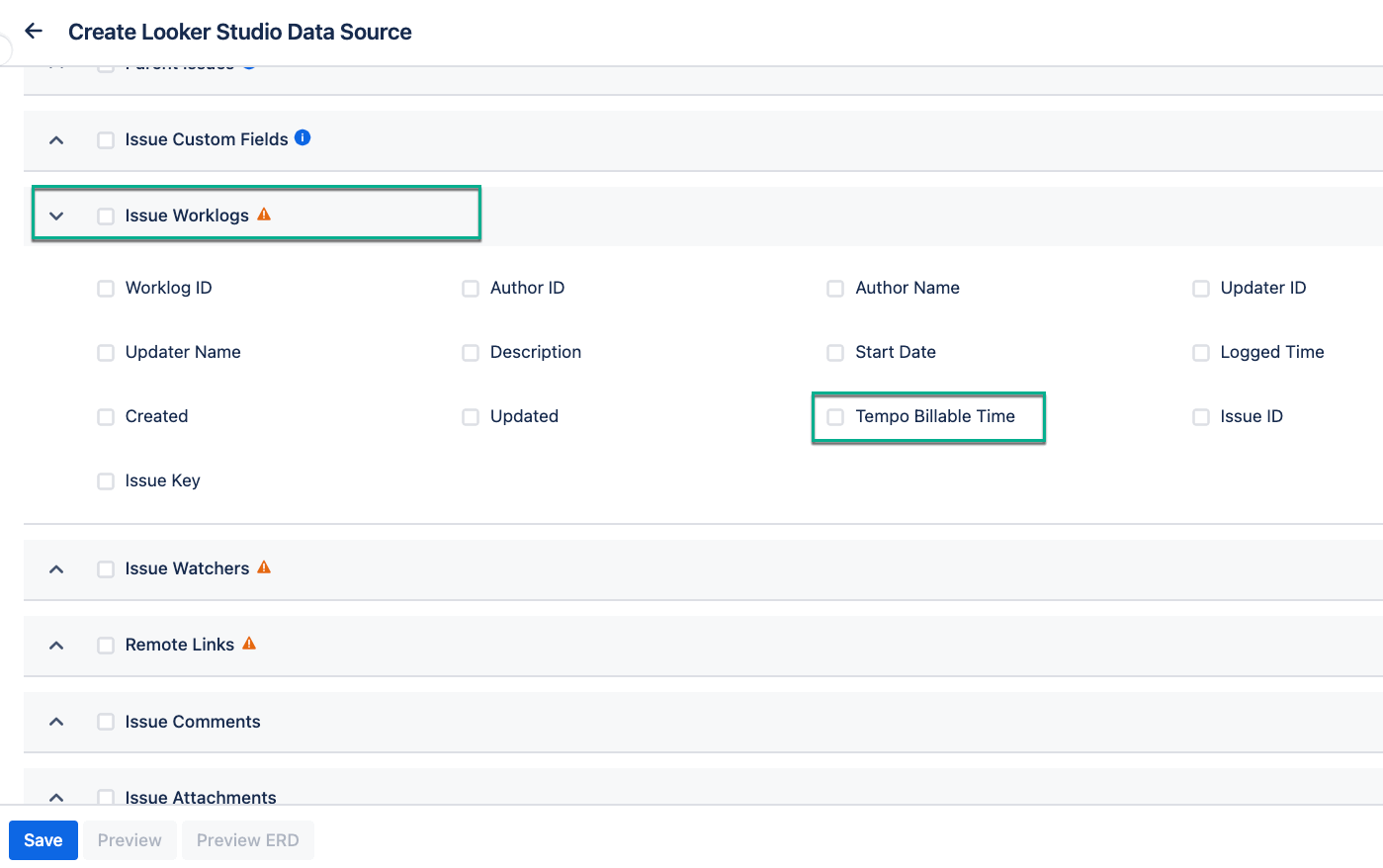Select the Author Name checkbox
This screenshot has height=868, width=1383.
click(835, 289)
